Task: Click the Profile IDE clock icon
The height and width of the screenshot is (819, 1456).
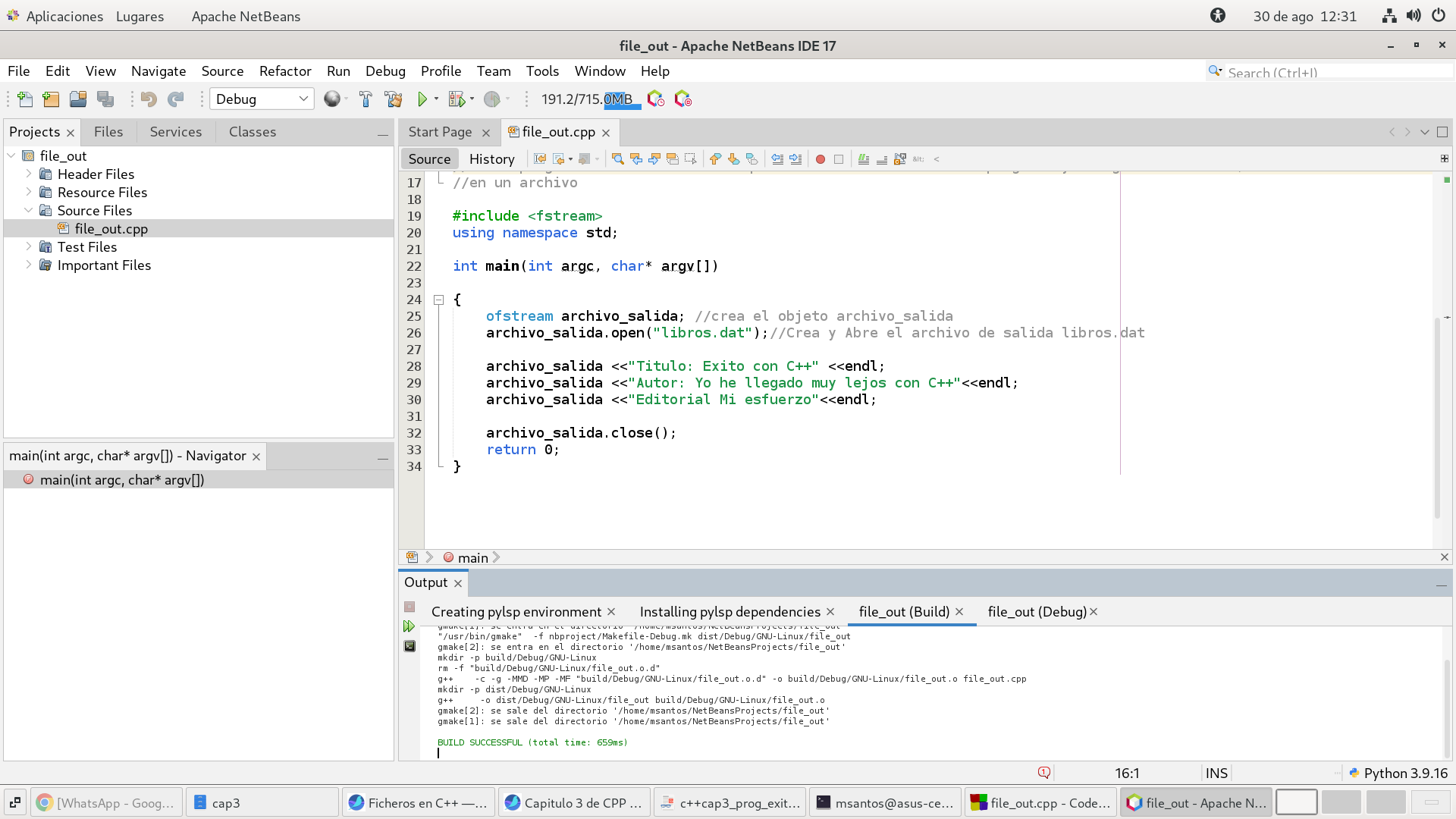Action: 656,99
